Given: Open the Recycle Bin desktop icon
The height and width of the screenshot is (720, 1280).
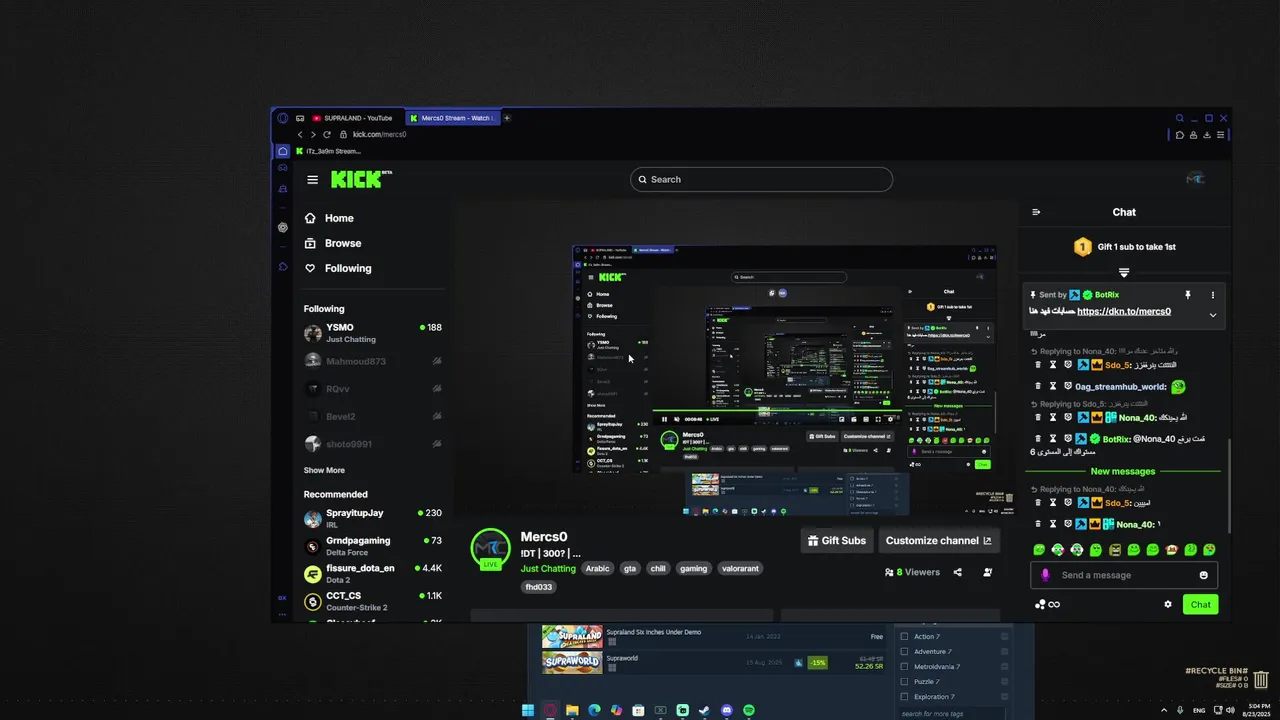Looking at the screenshot, I should click(x=1261, y=679).
